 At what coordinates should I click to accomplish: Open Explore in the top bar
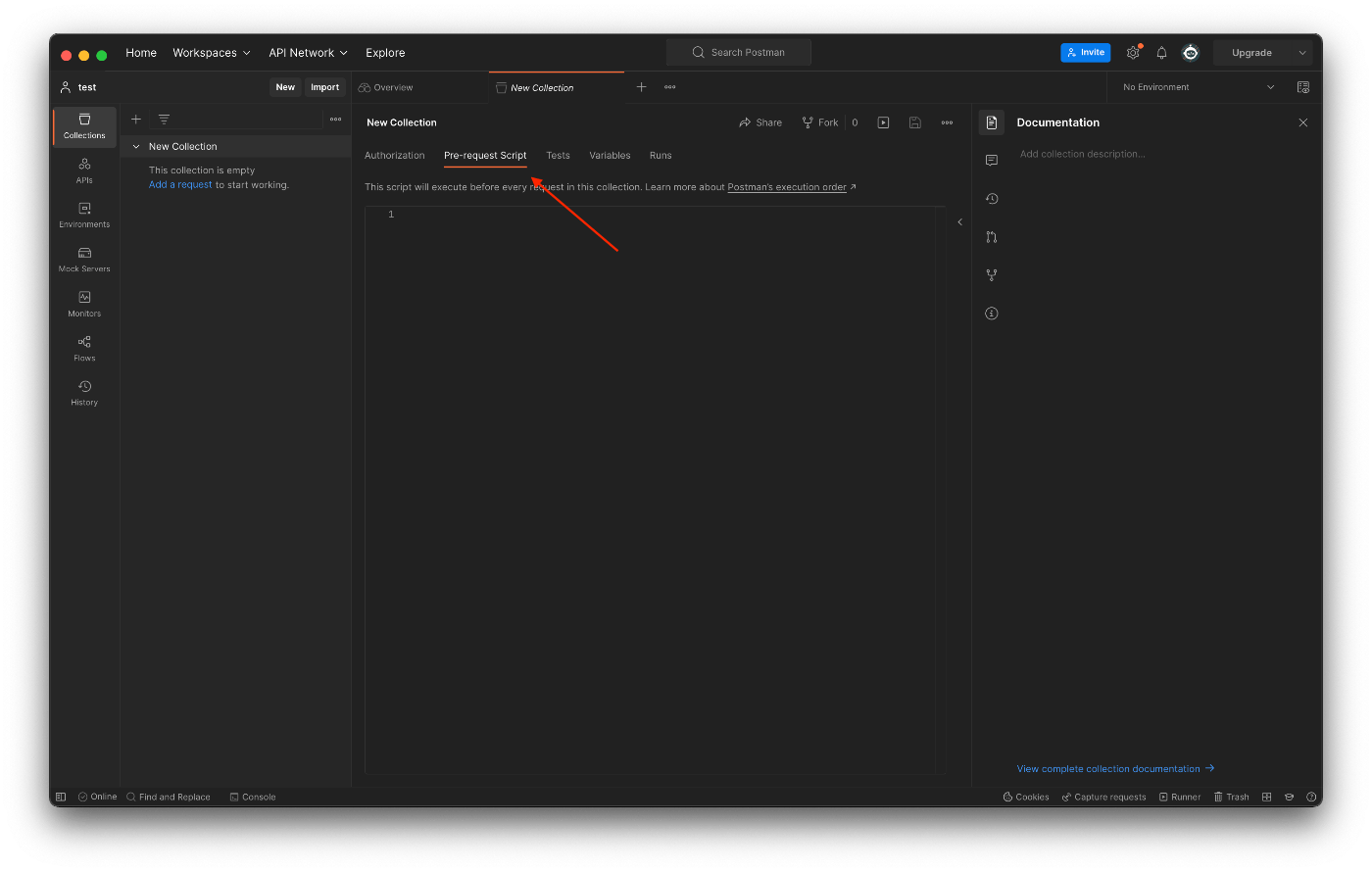(x=385, y=53)
